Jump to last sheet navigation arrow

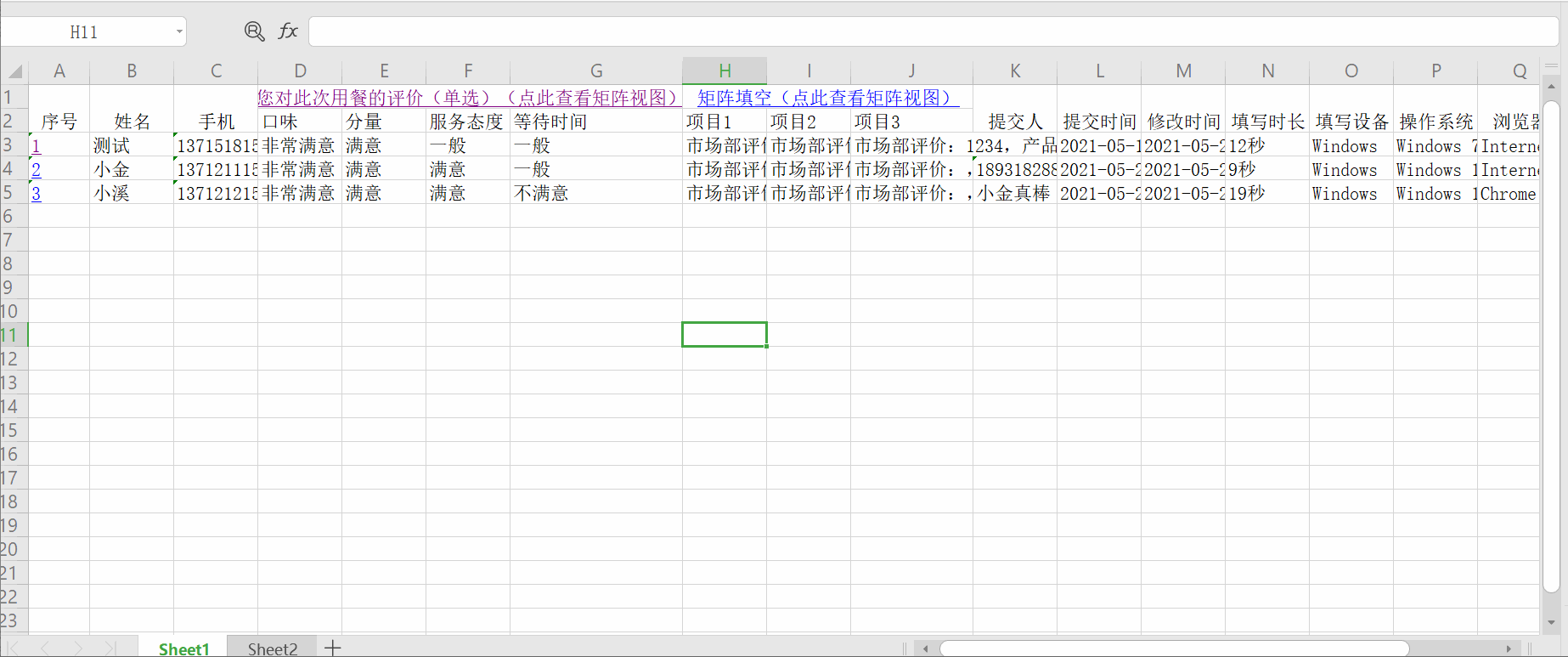(110, 648)
